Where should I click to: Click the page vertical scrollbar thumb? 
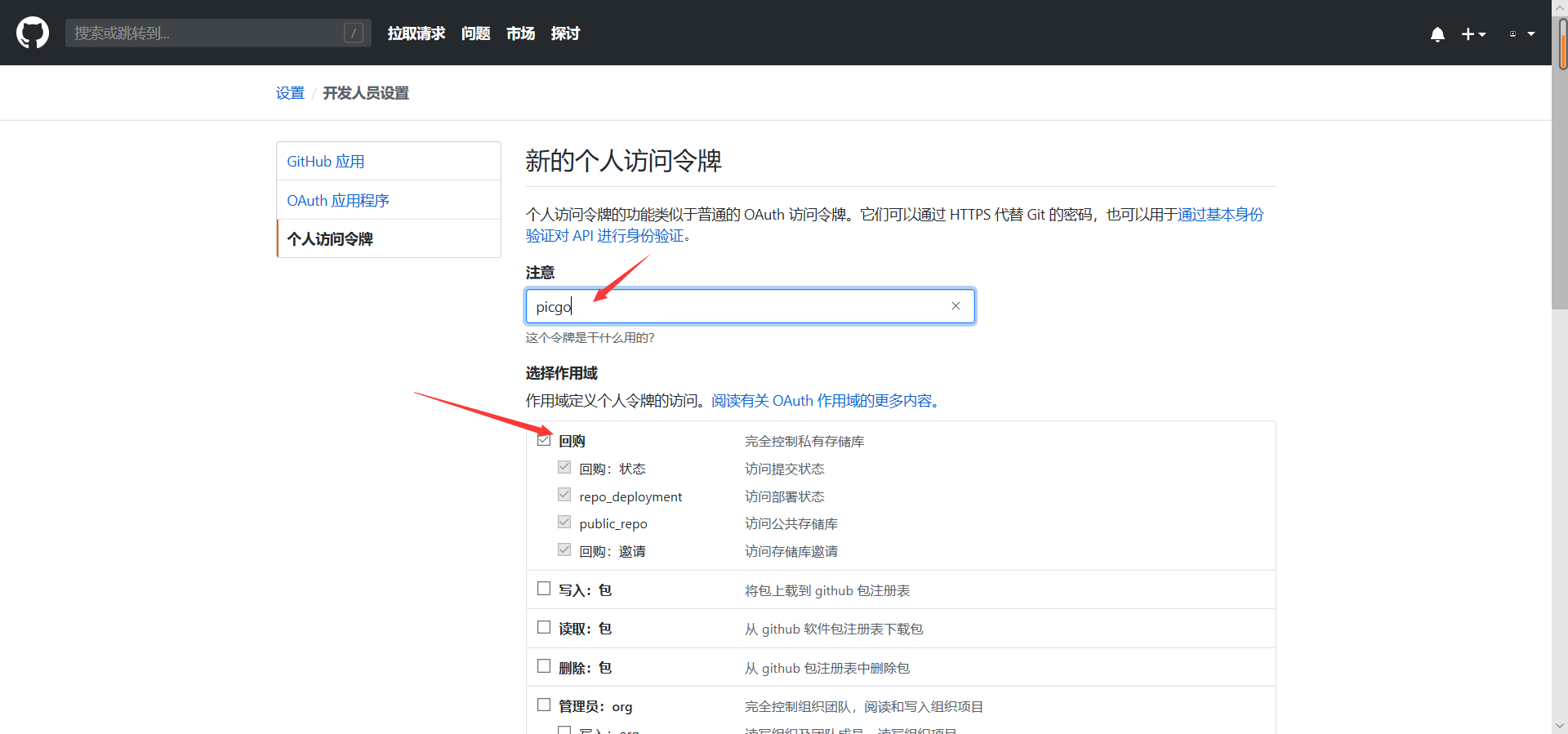1560,163
